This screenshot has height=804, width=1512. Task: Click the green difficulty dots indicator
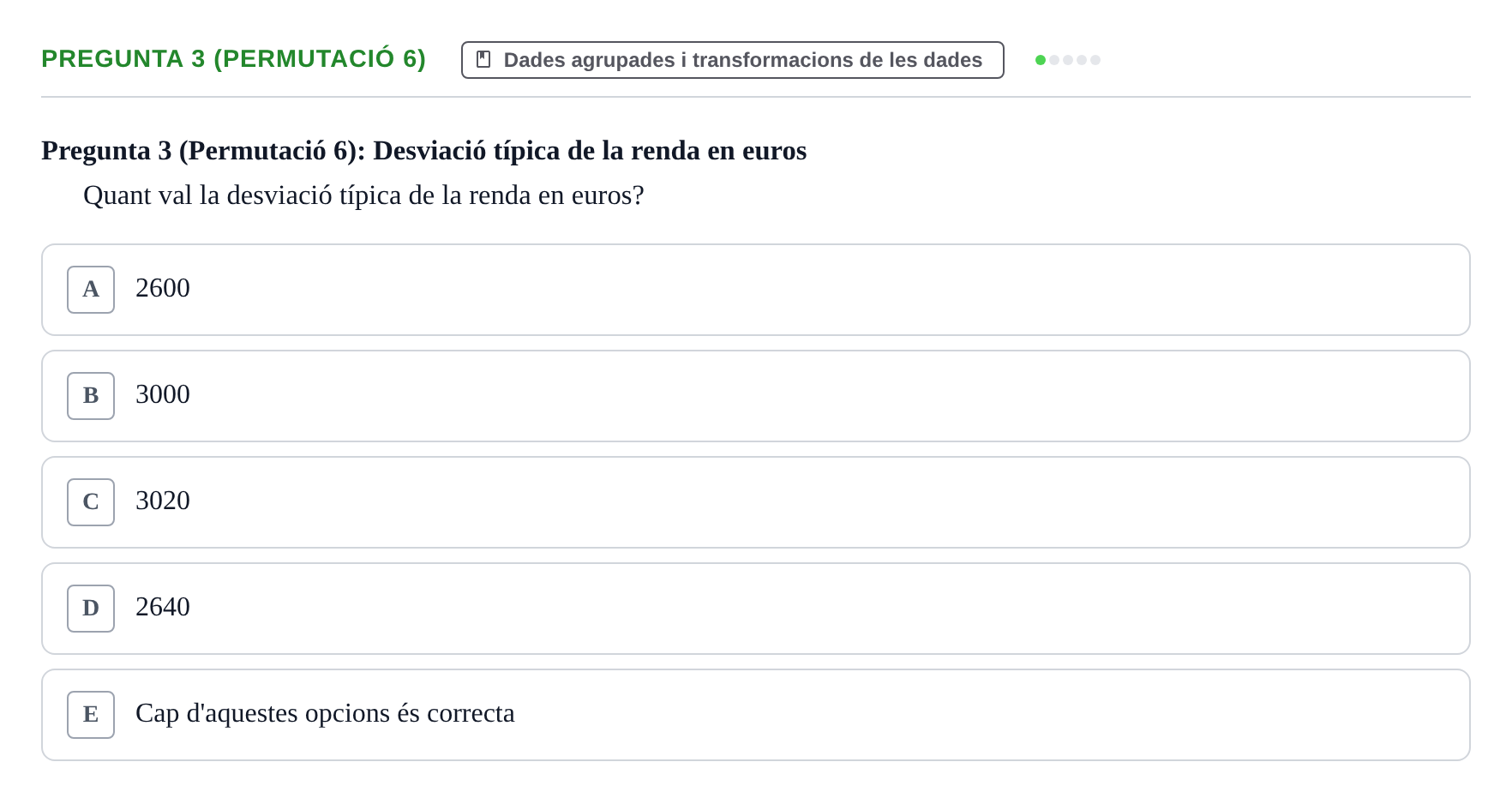coord(1068,60)
